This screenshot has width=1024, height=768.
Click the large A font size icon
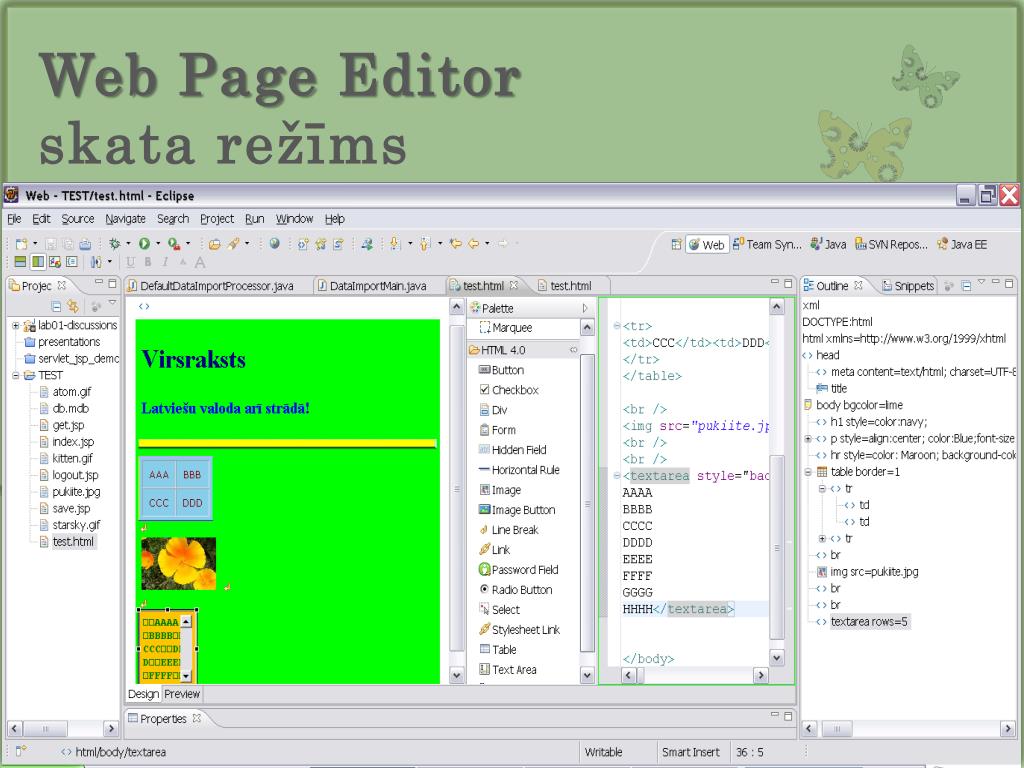click(200, 263)
